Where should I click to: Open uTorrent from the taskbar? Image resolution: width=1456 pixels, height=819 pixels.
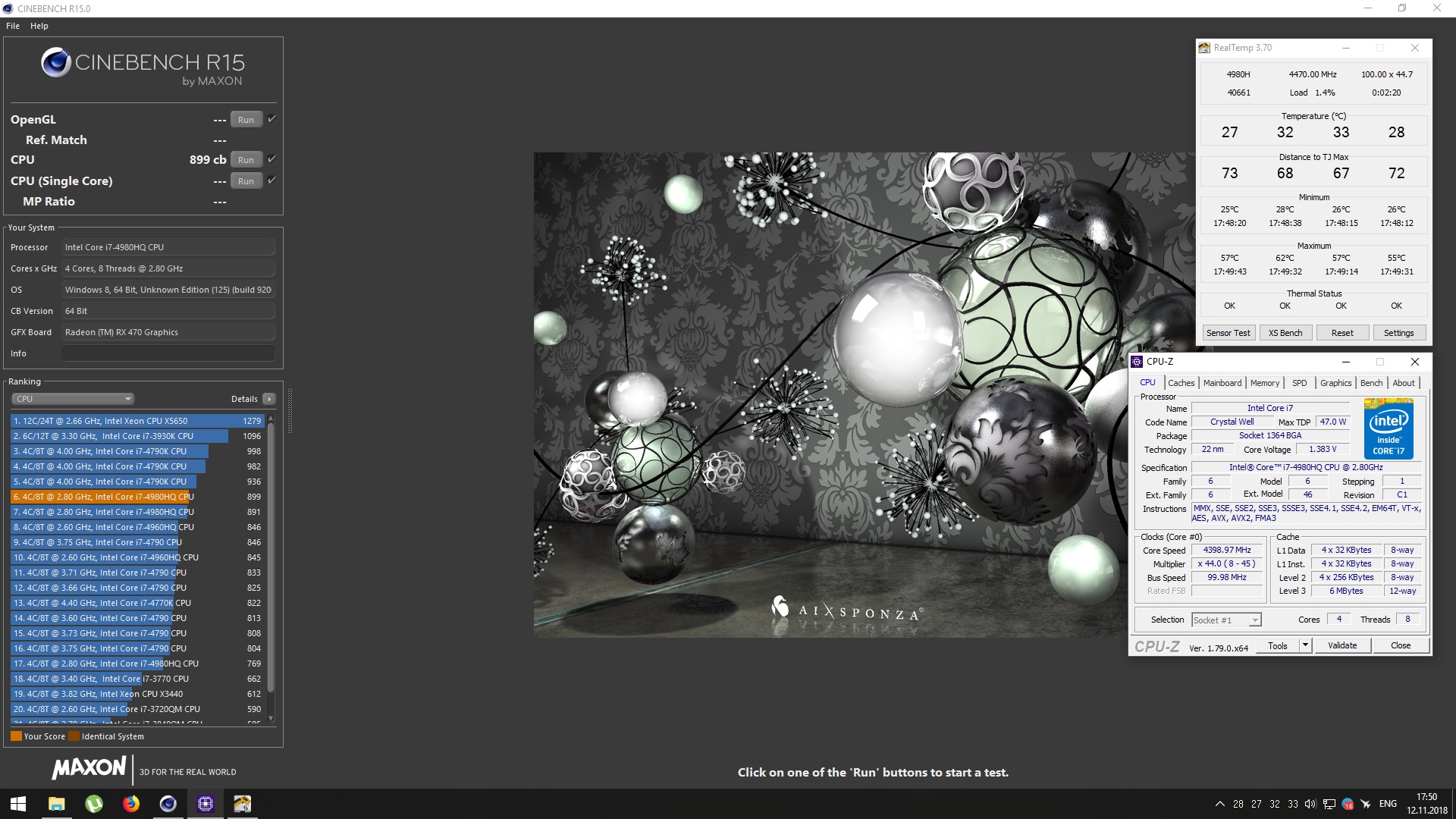(94, 804)
